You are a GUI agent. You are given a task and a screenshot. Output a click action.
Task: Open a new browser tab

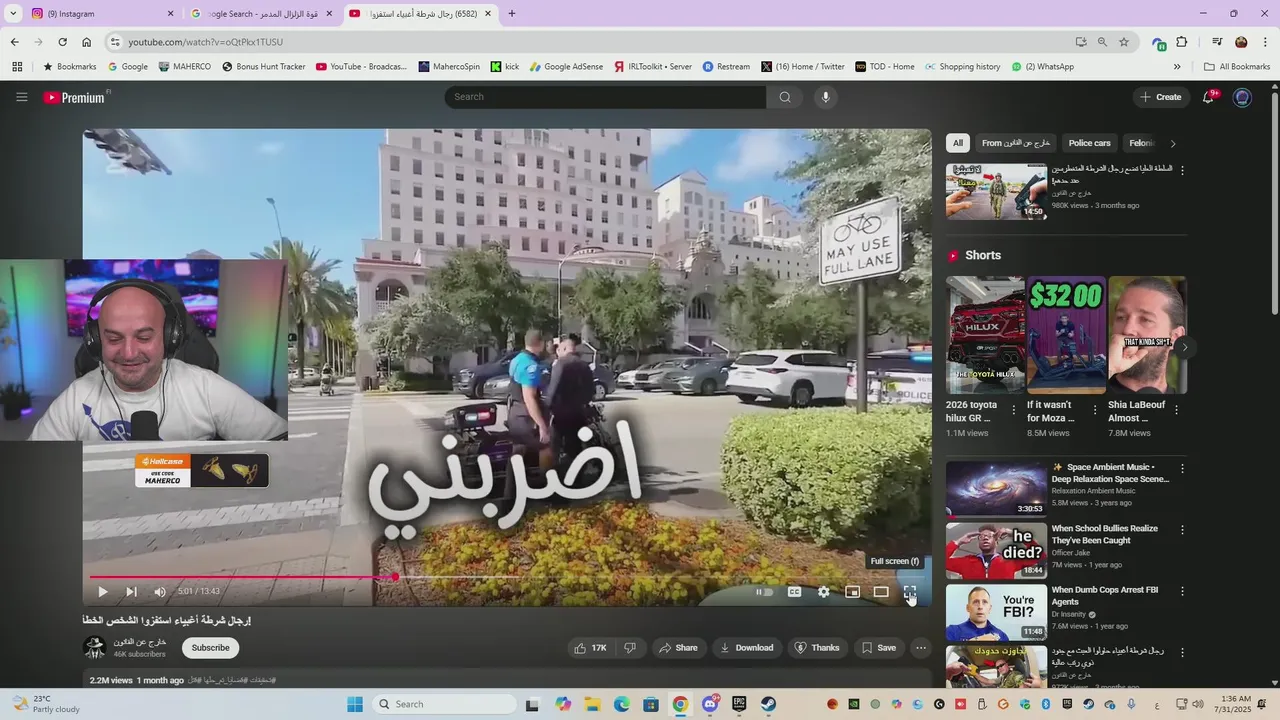point(512,14)
